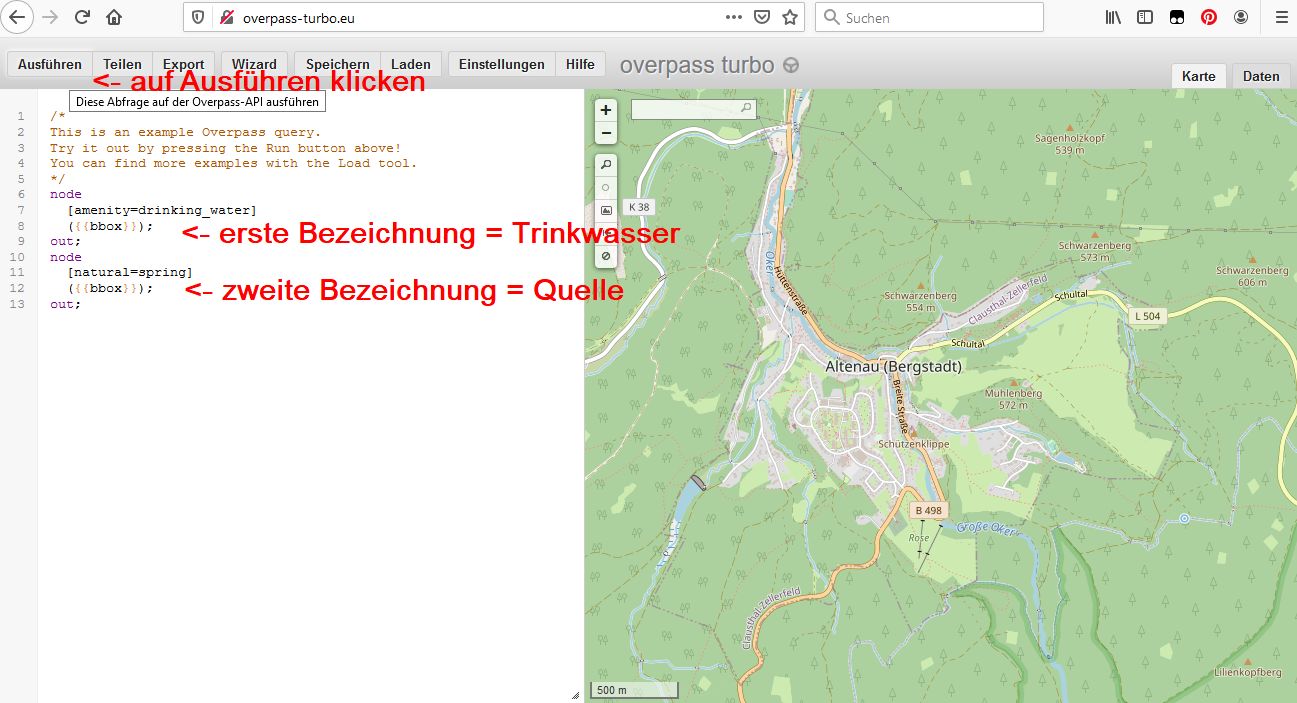Click the Schützenklippe map label
The height and width of the screenshot is (703, 1297).
pos(913,443)
